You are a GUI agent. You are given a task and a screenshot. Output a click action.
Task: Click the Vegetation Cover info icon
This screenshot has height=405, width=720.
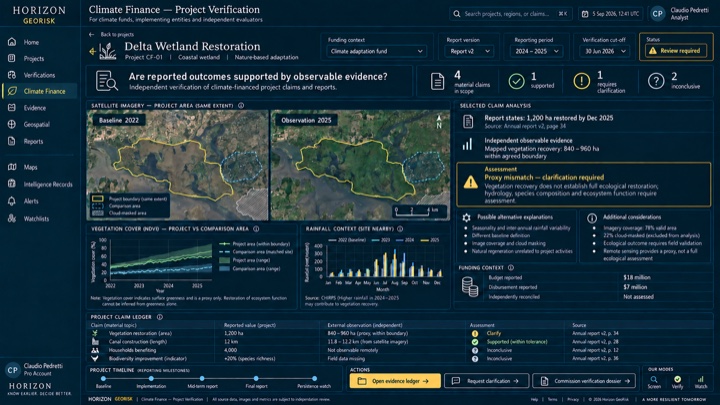256,229
